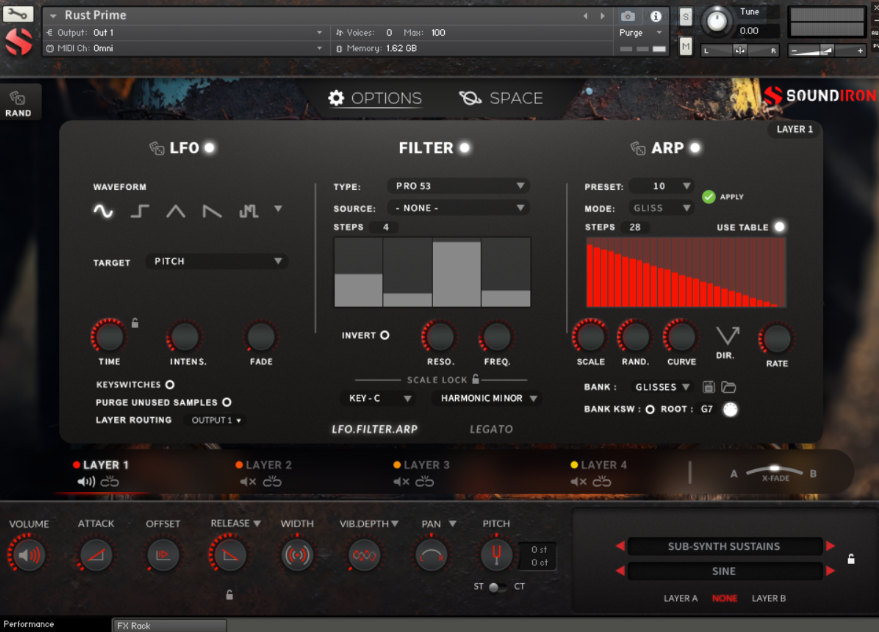Toggle the USE TABLE switch

tap(779, 227)
